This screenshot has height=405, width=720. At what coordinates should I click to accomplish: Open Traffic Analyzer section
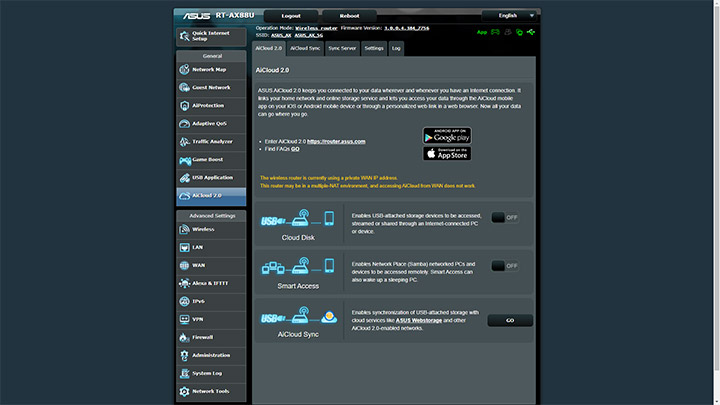[x=211, y=142]
